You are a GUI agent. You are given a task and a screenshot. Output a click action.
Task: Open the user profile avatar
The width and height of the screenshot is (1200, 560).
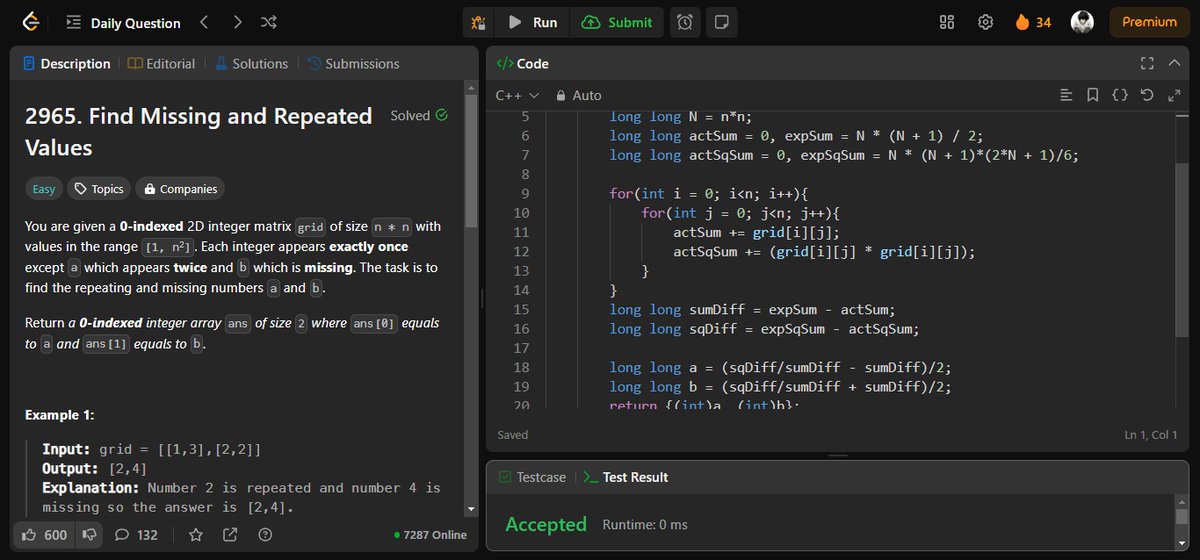coord(1082,22)
